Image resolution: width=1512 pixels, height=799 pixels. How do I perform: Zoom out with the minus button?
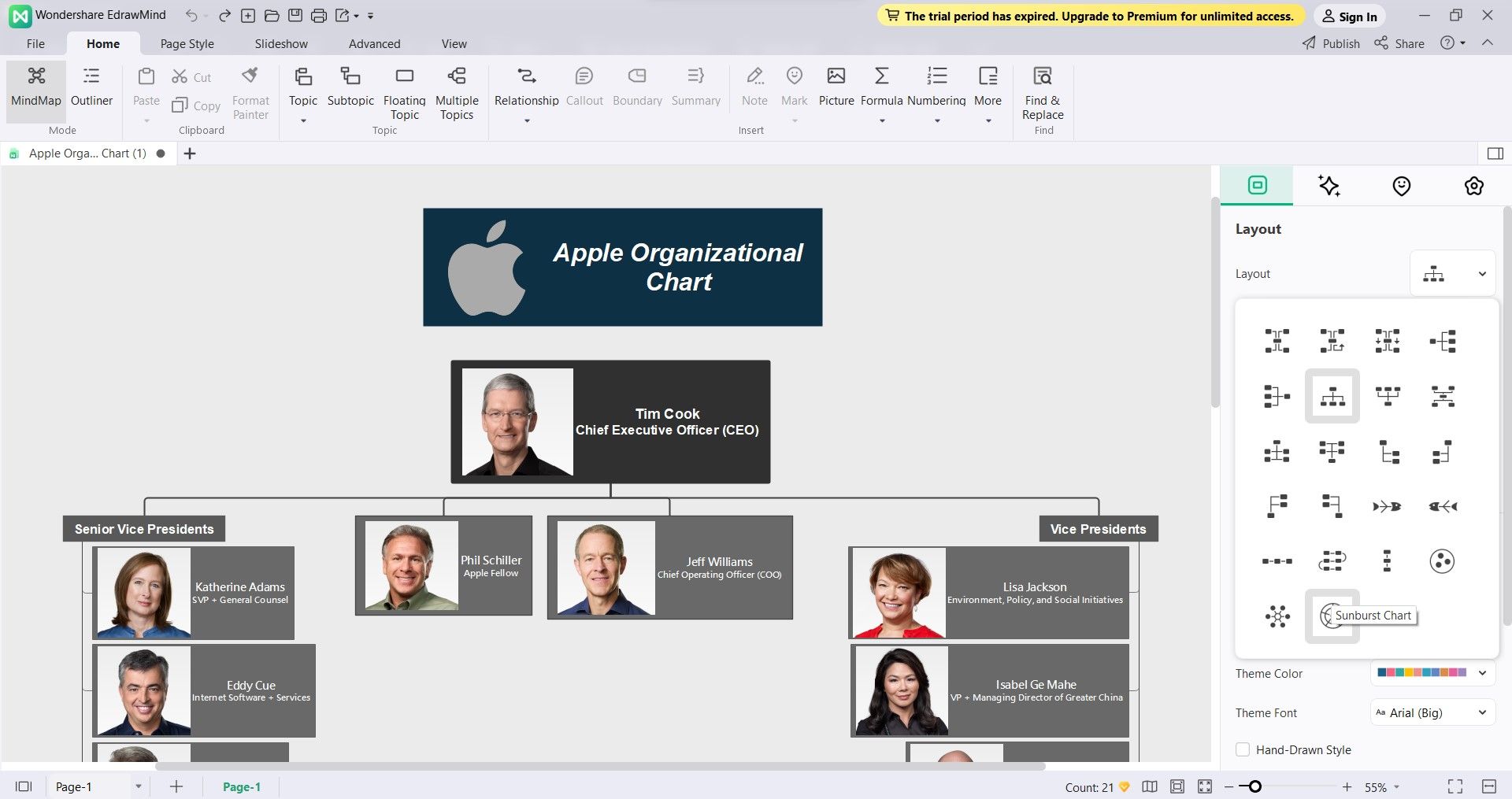click(1228, 786)
